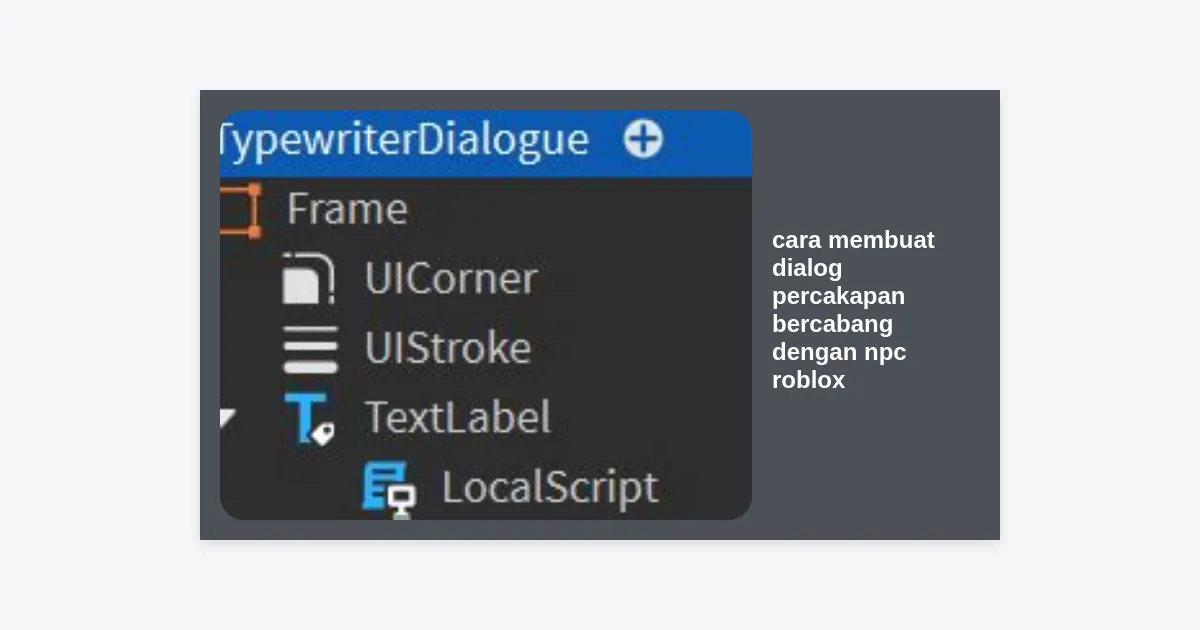Open the LocalScript item label
Viewport: 1200px width, 630px height.
[x=550, y=488]
